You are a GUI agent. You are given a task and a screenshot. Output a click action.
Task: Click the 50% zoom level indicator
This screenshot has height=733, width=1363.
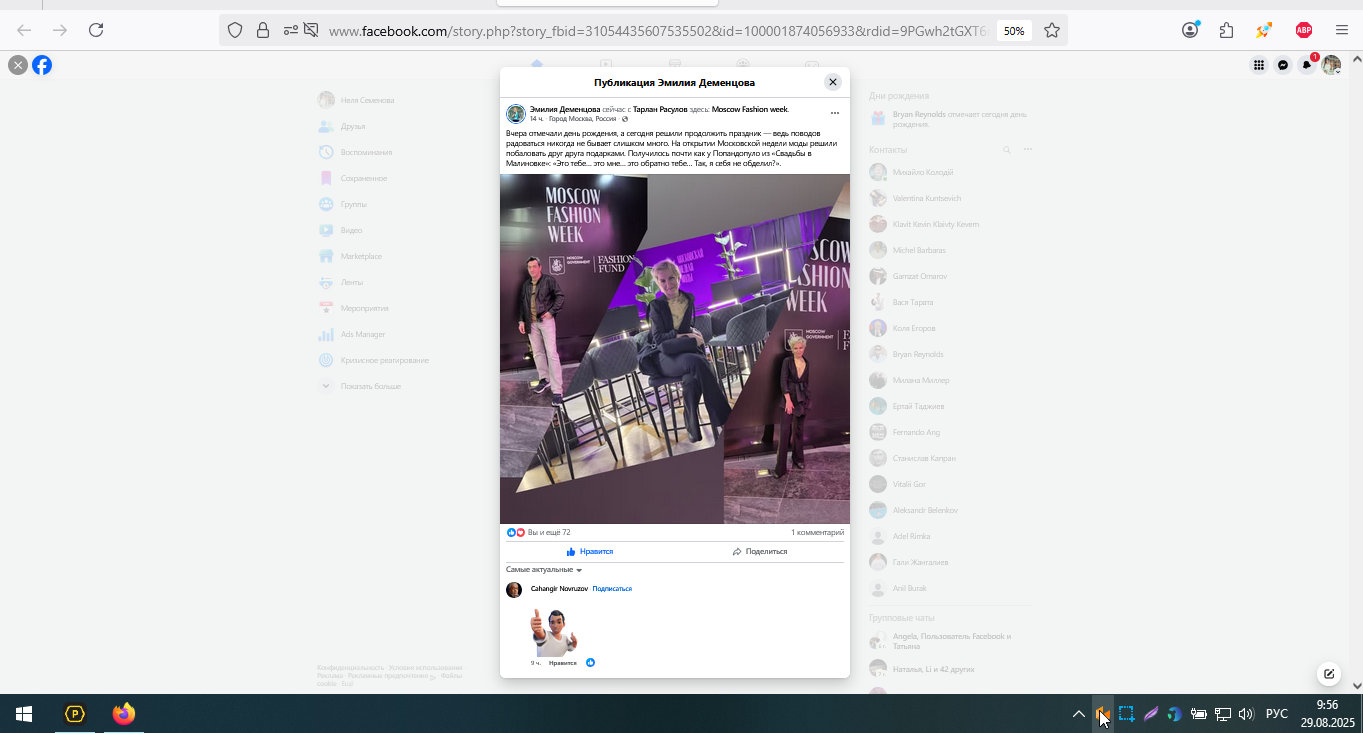point(1014,31)
